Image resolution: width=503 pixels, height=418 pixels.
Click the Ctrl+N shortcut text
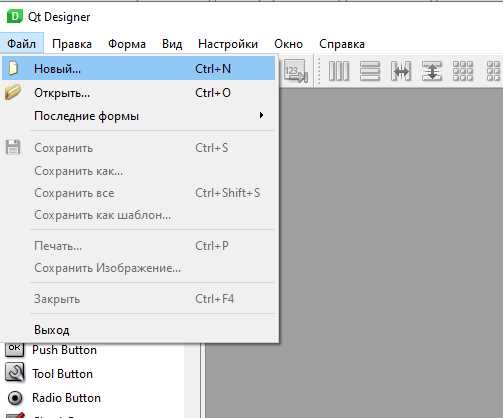(x=213, y=69)
